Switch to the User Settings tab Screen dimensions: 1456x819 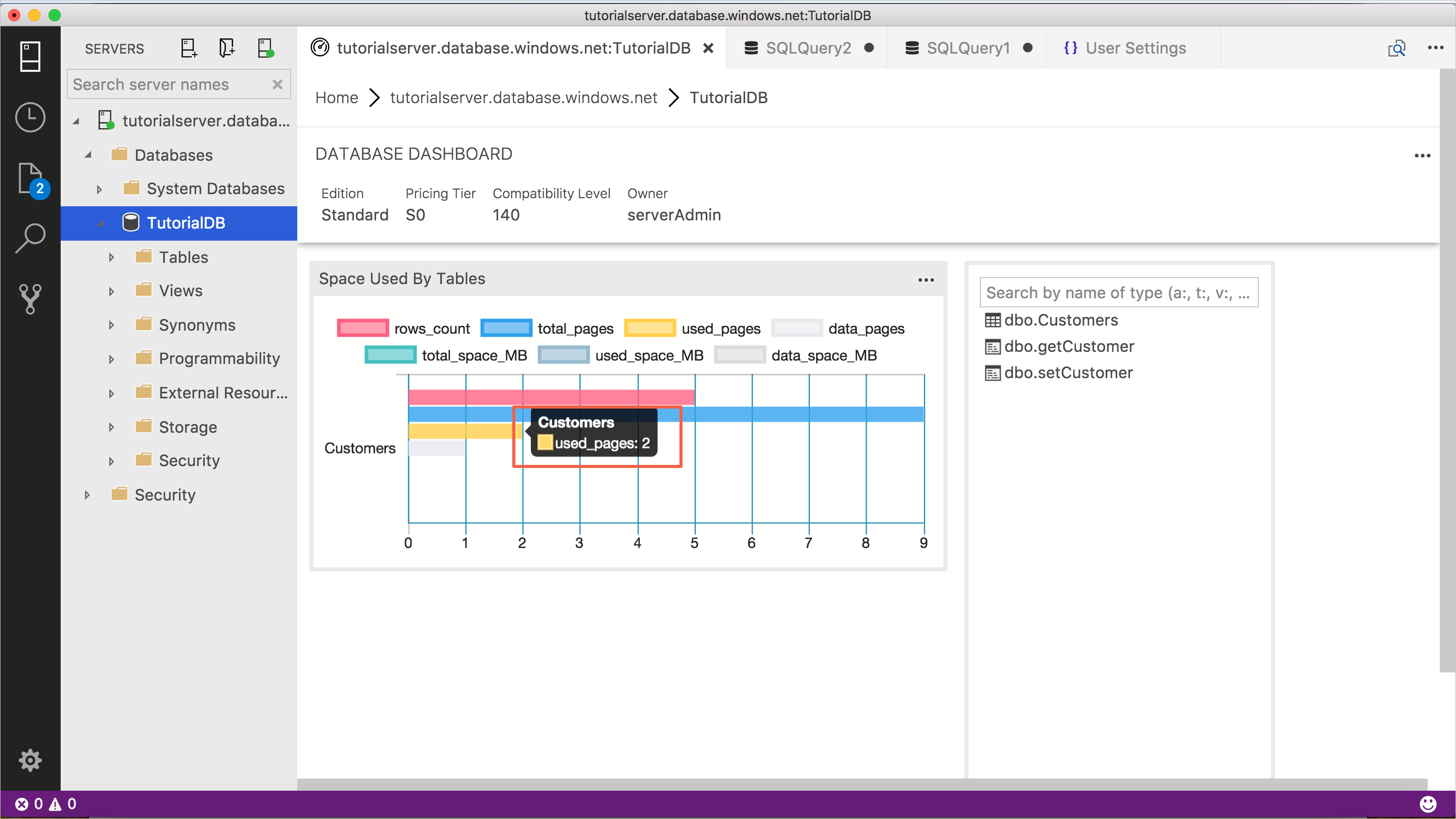pos(1135,48)
